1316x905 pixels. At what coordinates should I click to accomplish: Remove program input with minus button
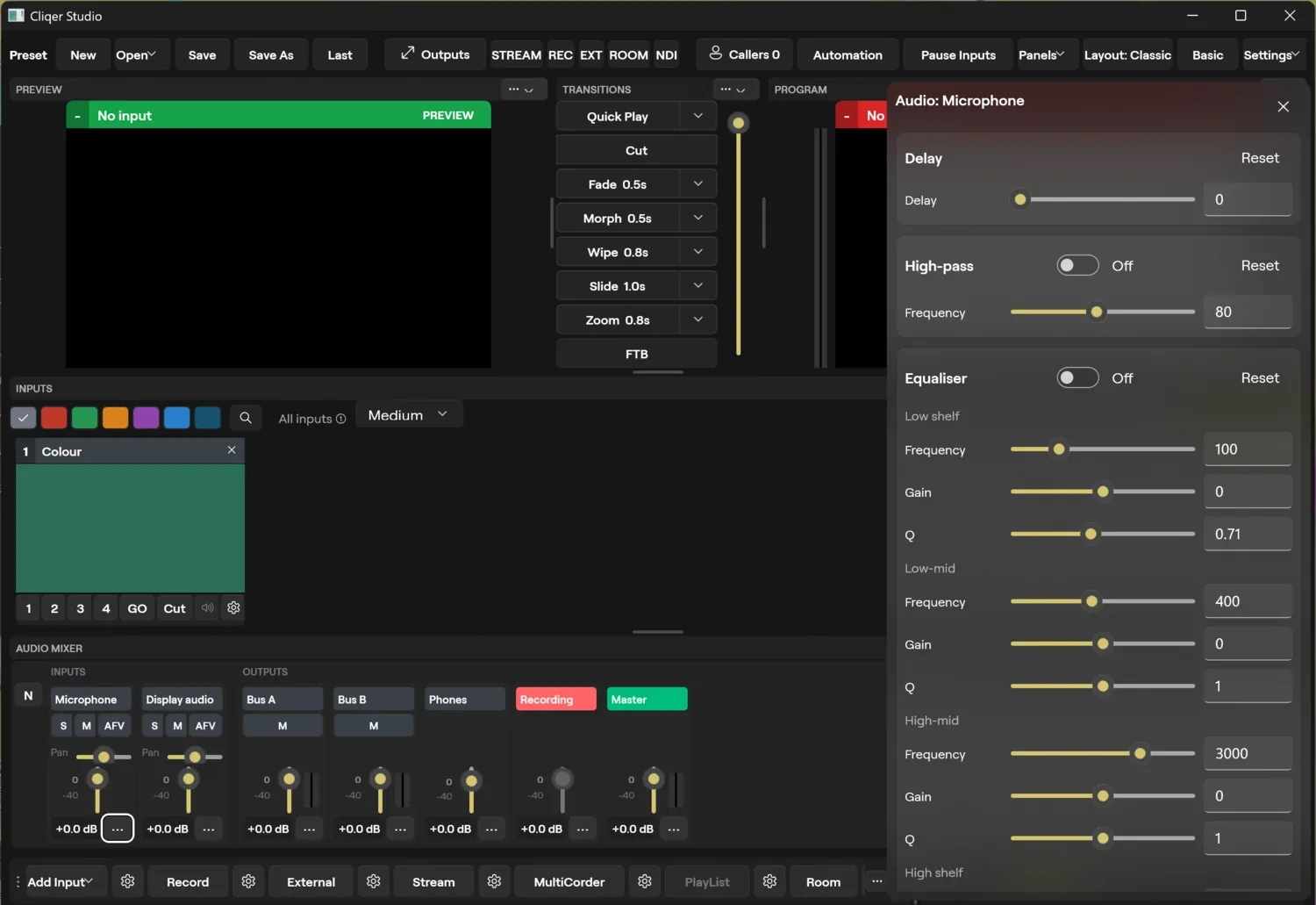pyautogui.click(x=847, y=116)
